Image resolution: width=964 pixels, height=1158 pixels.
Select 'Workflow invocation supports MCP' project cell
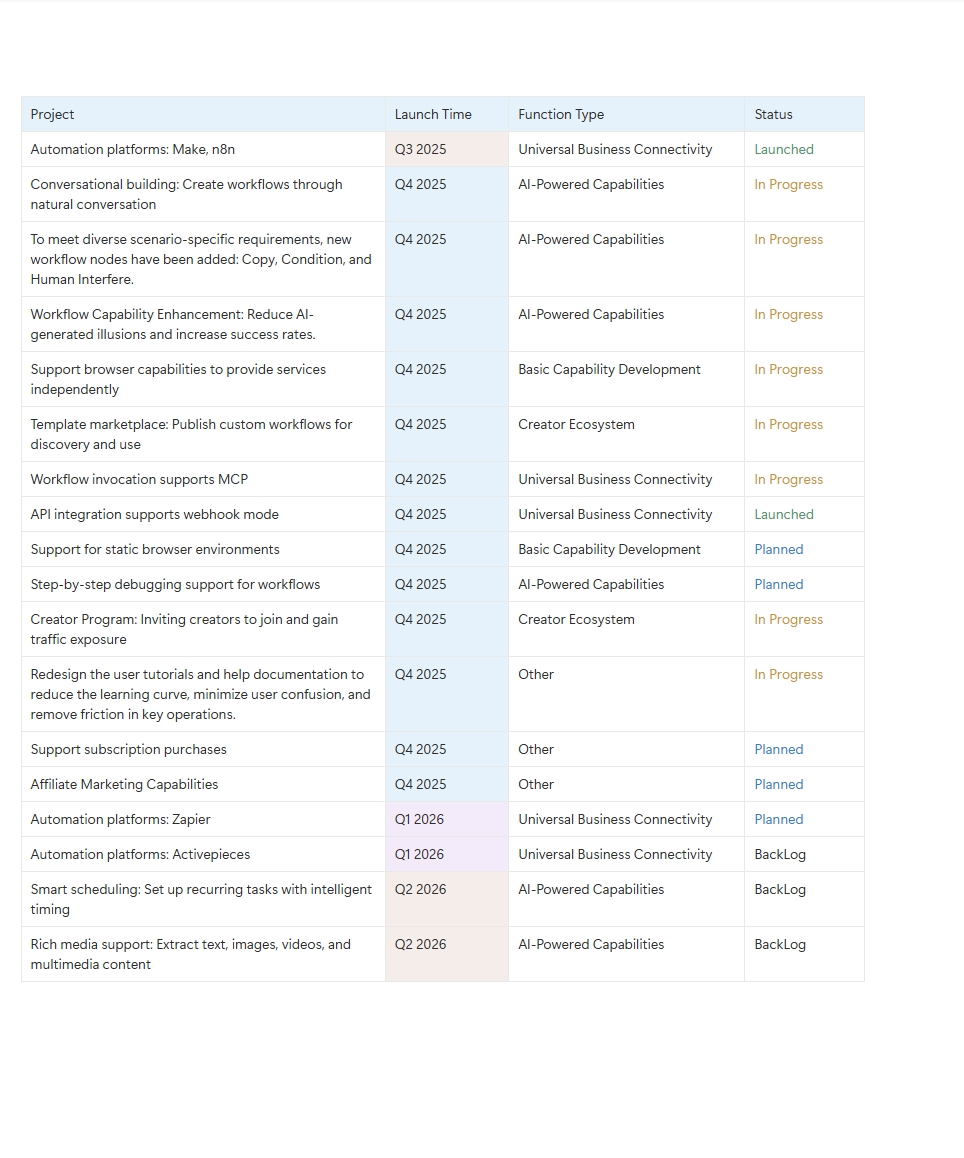pyautogui.click(x=139, y=479)
